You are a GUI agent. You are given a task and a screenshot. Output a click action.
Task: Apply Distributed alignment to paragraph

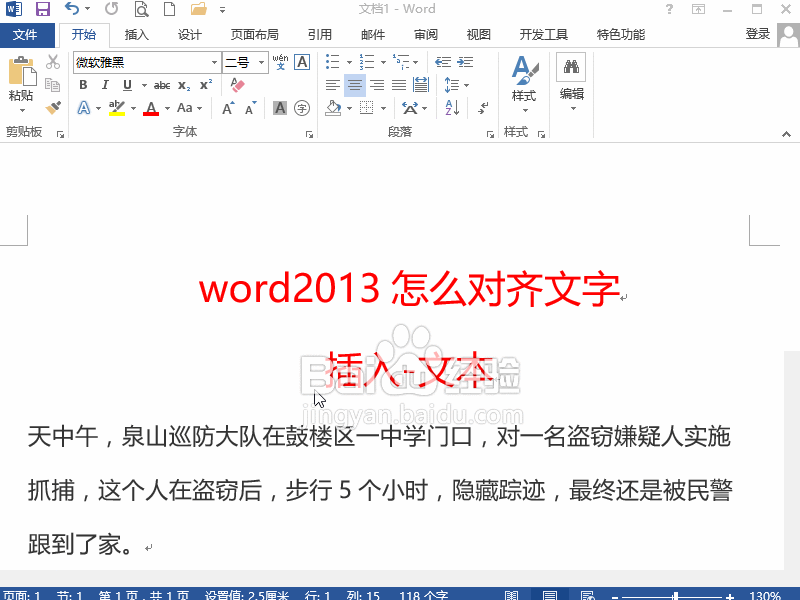pyautogui.click(x=421, y=85)
